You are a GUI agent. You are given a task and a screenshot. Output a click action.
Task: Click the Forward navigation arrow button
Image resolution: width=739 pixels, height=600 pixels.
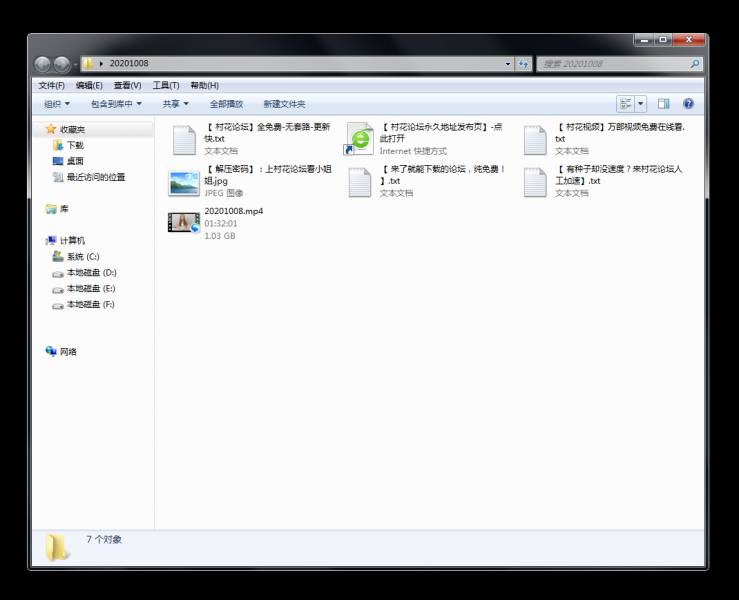point(62,64)
